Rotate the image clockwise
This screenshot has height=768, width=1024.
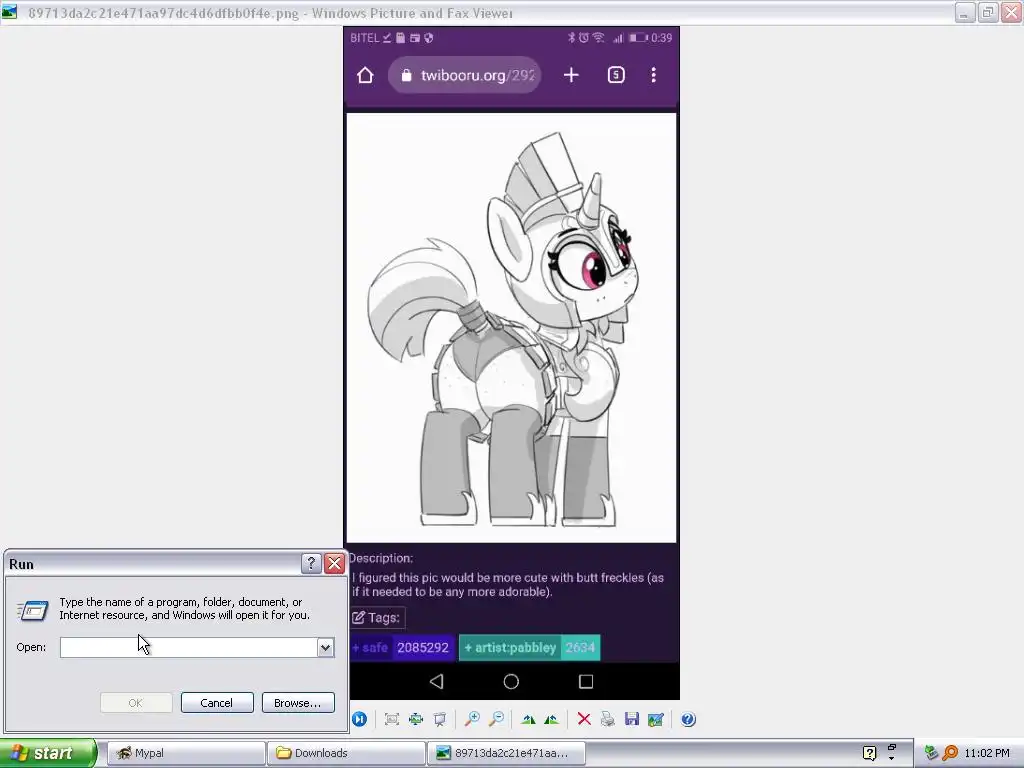pos(528,719)
